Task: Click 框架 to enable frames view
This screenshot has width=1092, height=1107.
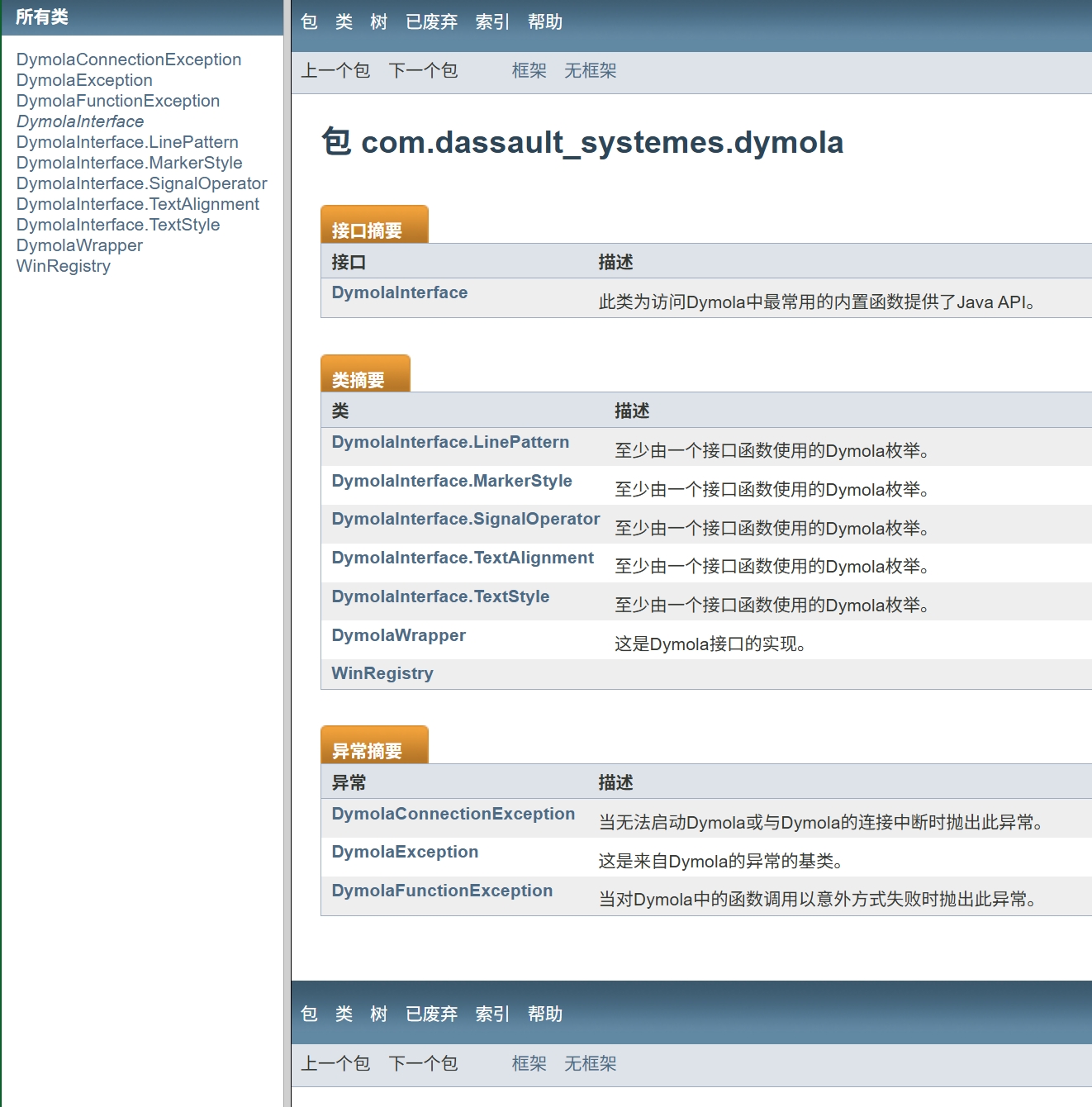Action: (x=529, y=71)
